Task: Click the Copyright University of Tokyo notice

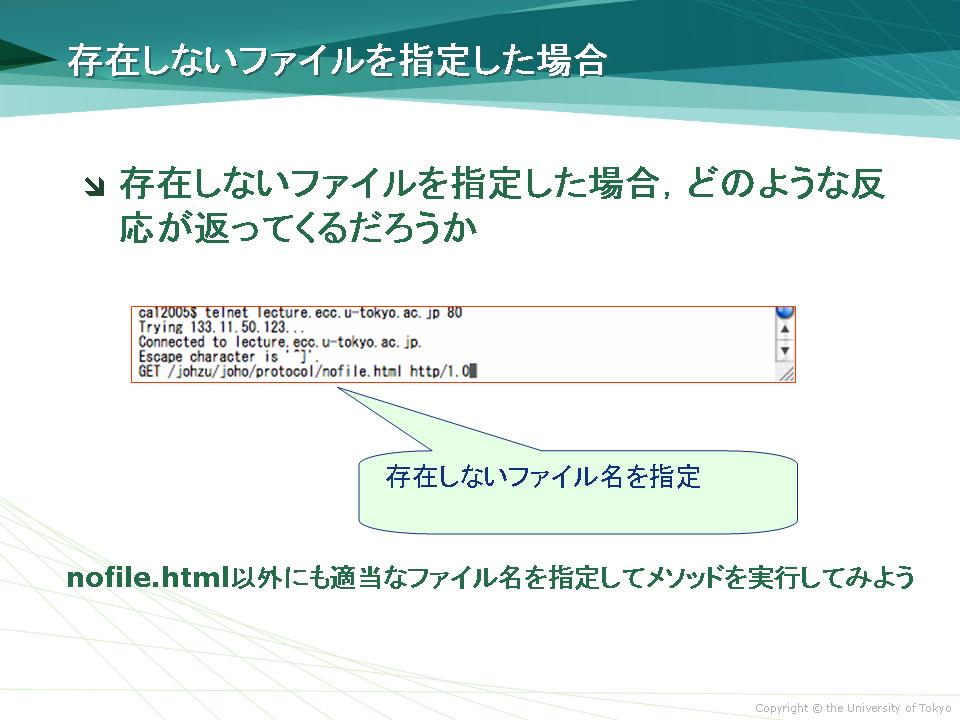Action: (853, 708)
